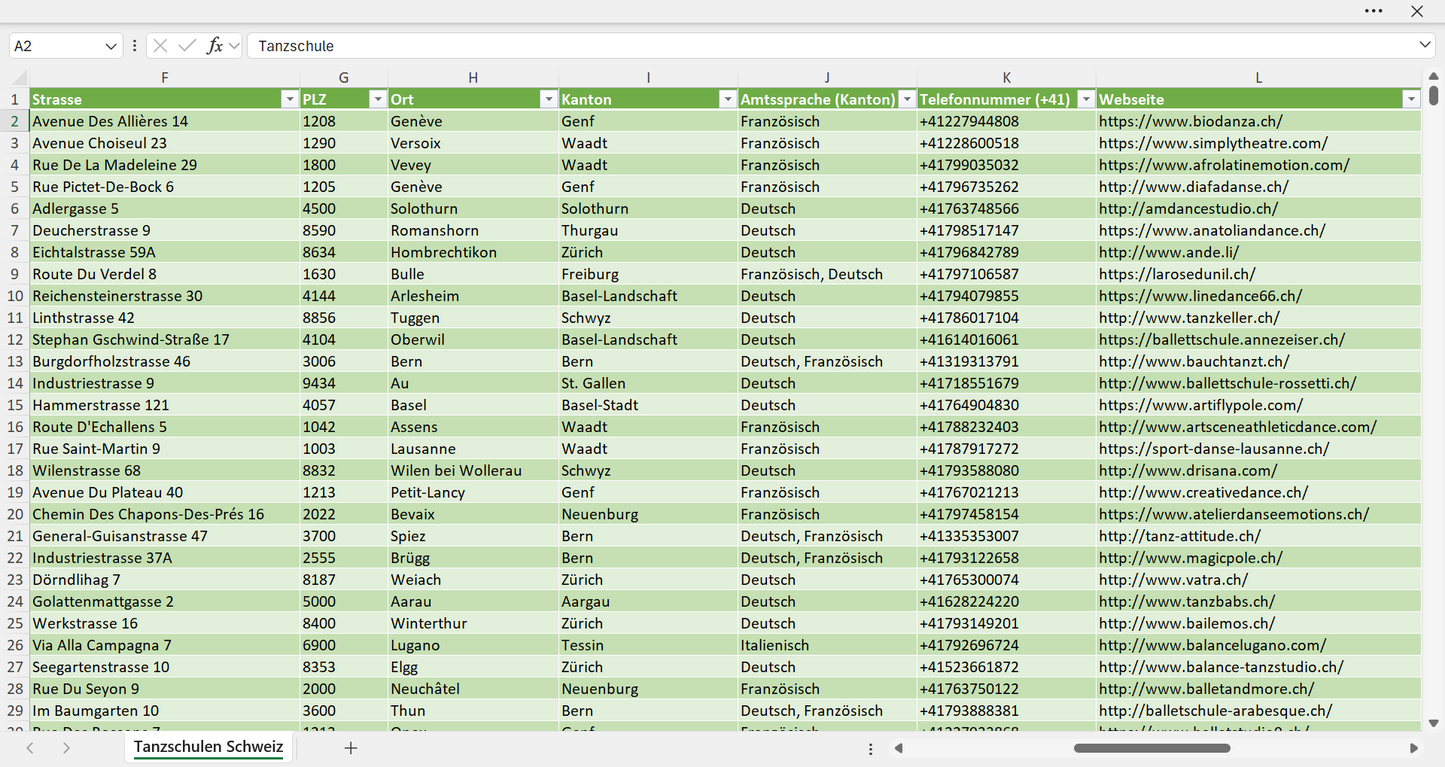Select Kanton cell Basel-Stadt

[x=648, y=405]
